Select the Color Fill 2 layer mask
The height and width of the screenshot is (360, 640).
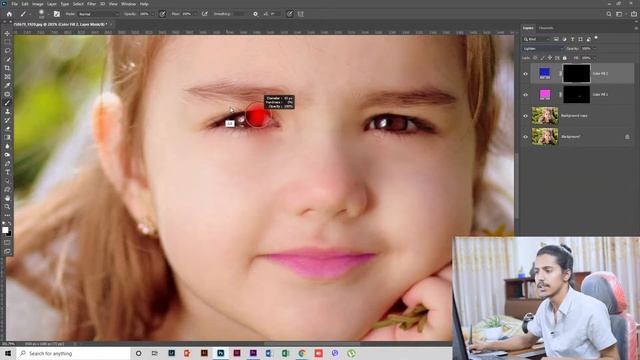pos(576,74)
